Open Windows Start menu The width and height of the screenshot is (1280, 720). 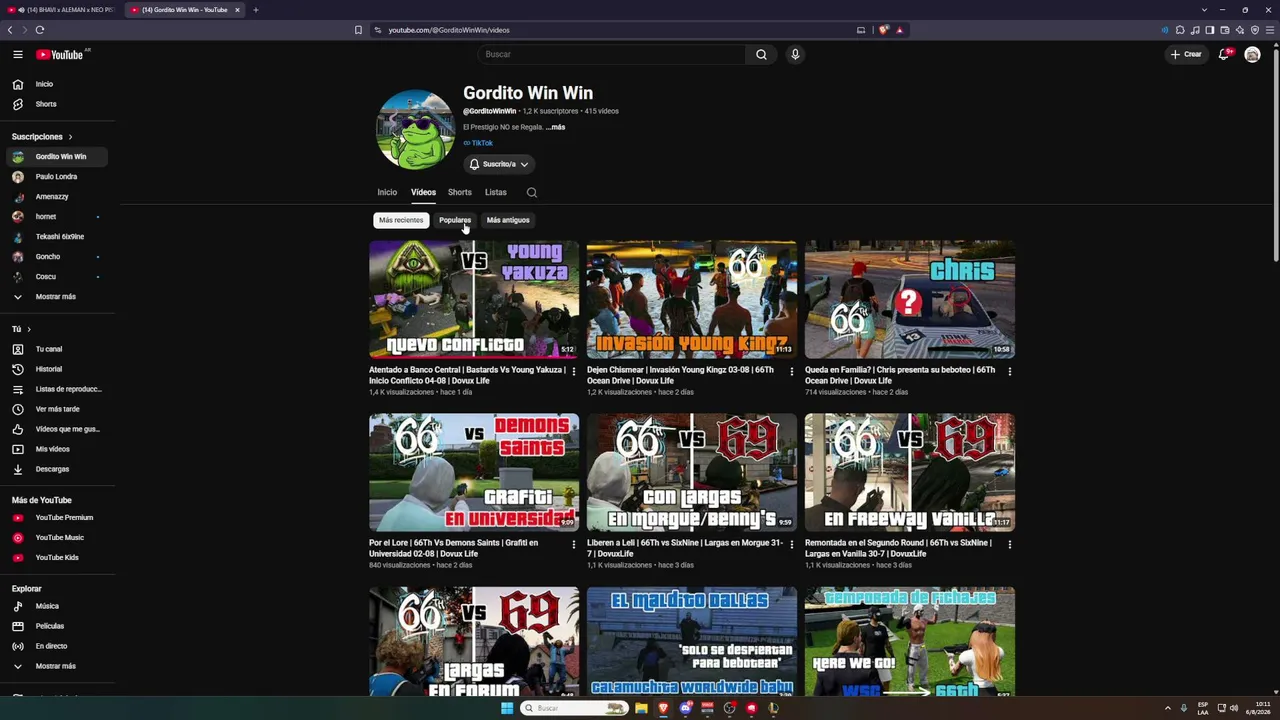507,708
